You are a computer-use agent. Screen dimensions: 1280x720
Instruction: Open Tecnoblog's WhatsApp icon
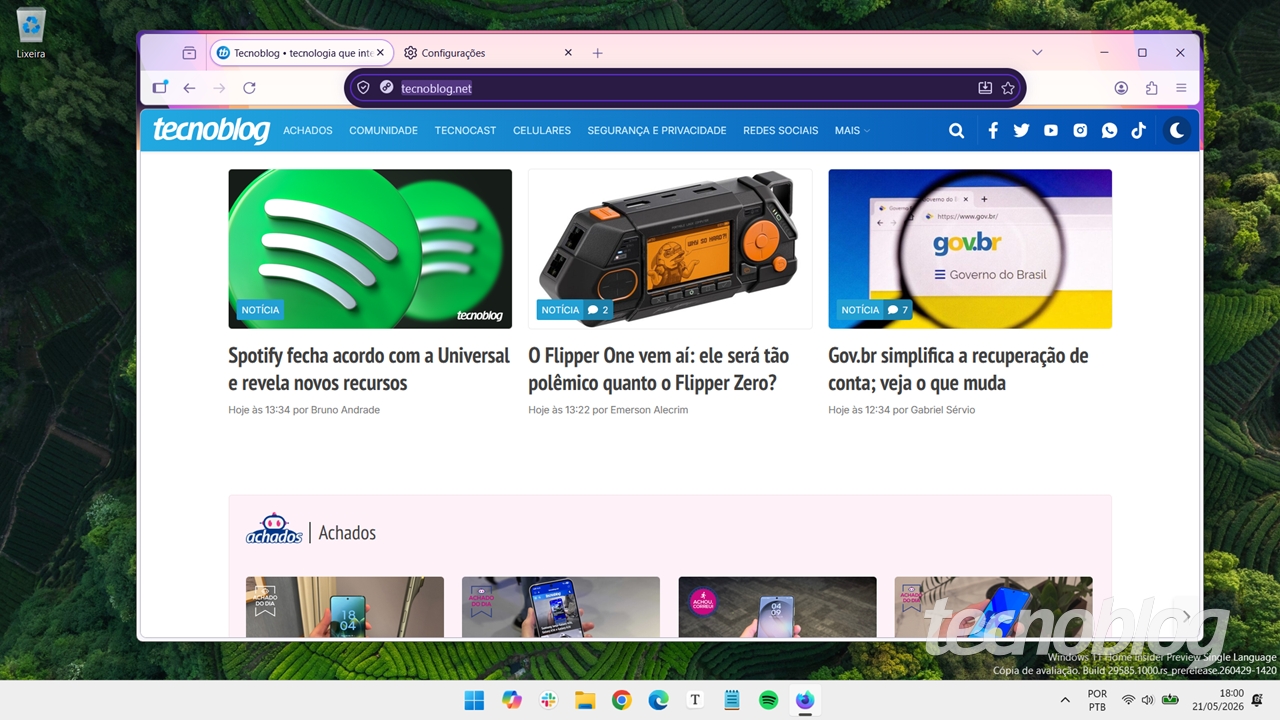(1109, 130)
